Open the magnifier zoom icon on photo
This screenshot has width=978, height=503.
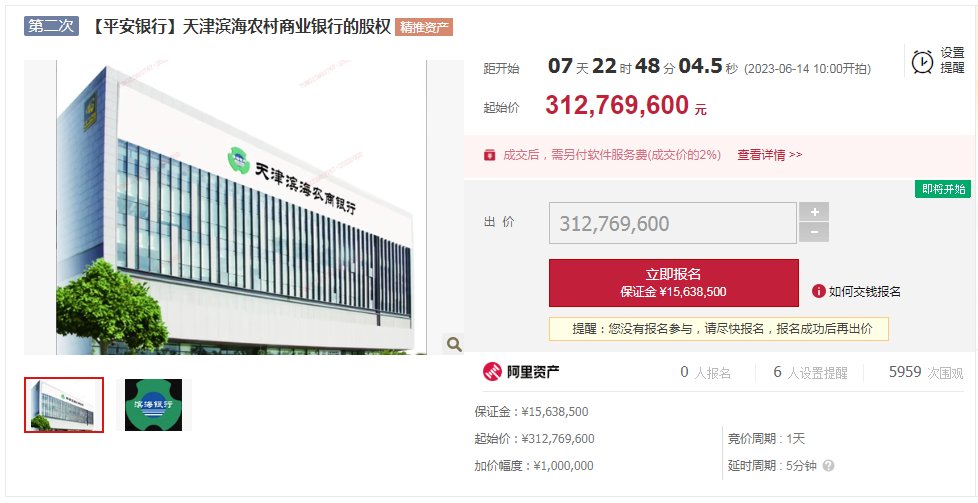(x=454, y=344)
